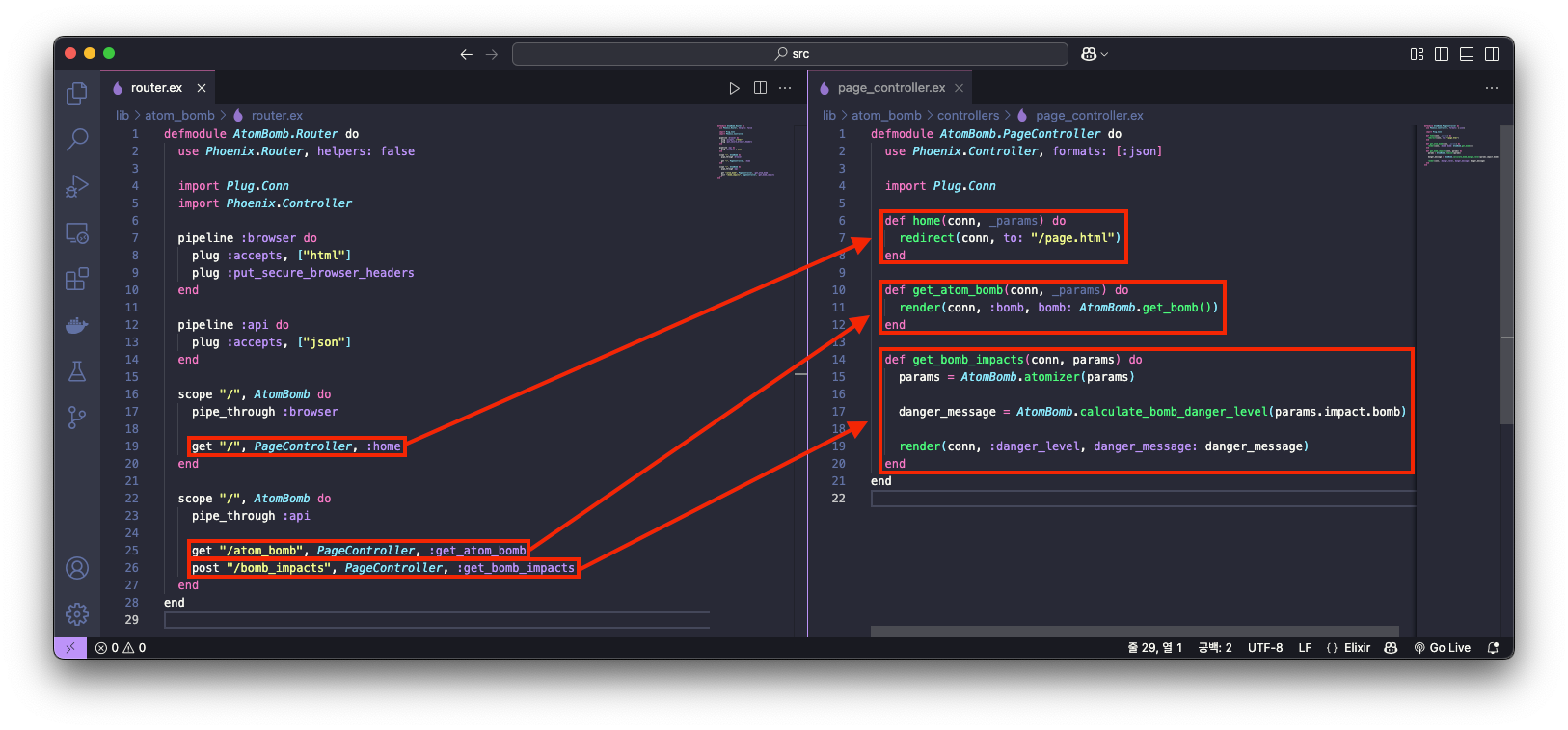The image size is (1568, 730).
Task: Click atom_bomb breadcrumb in left editor
Action: pyautogui.click(x=179, y=115)
